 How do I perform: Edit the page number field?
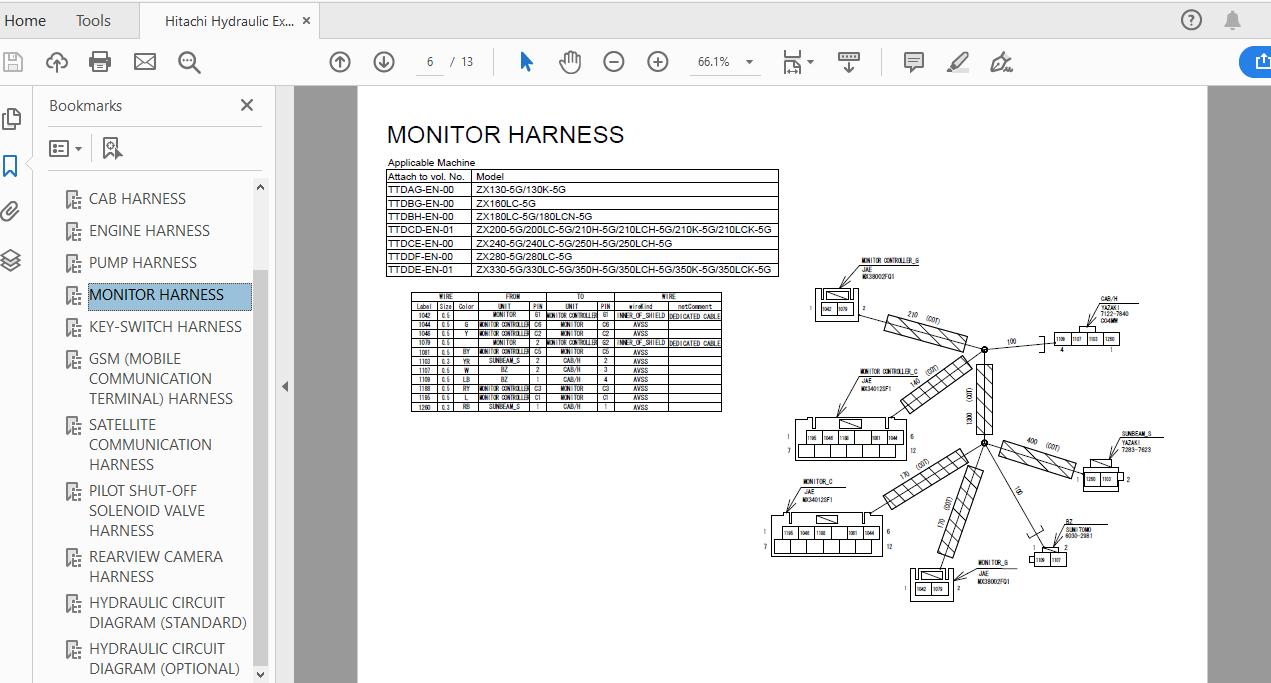click(430, 62)
